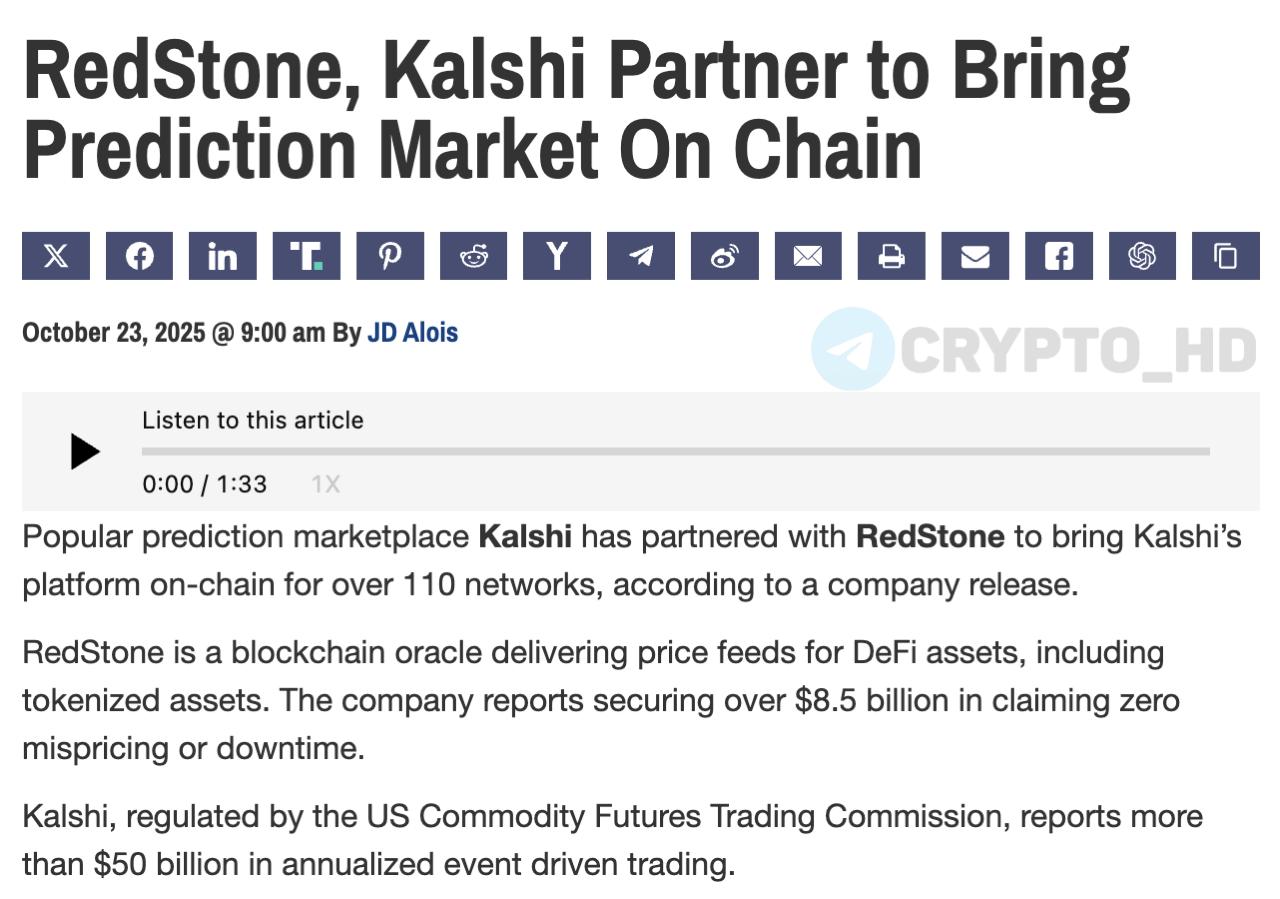The height and width of the screenshot is (899, 1280).
Task: Share via the square Facebook icon
Action: click(1058, 256)
